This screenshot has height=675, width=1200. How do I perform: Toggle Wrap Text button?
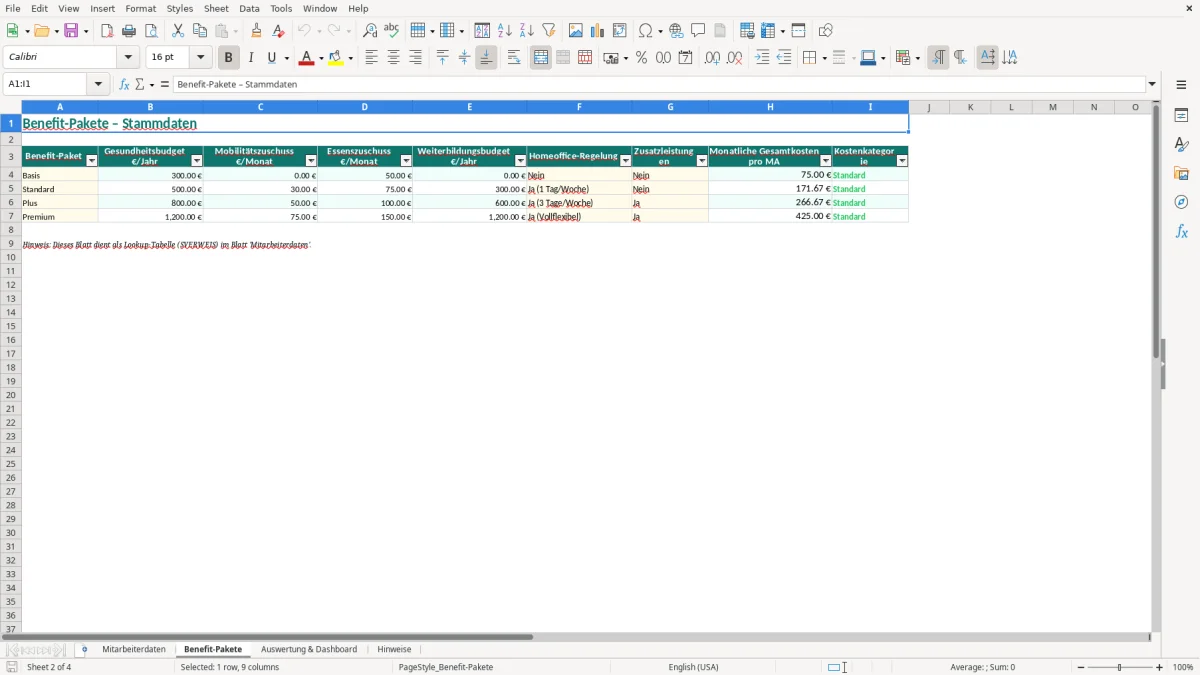pyautogui.click(x=514, y=58)
